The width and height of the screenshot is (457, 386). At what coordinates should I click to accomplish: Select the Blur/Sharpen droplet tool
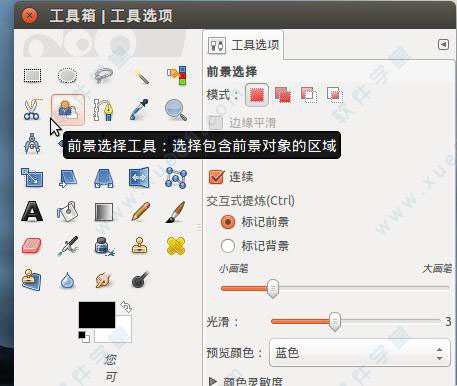coord(68,280)
